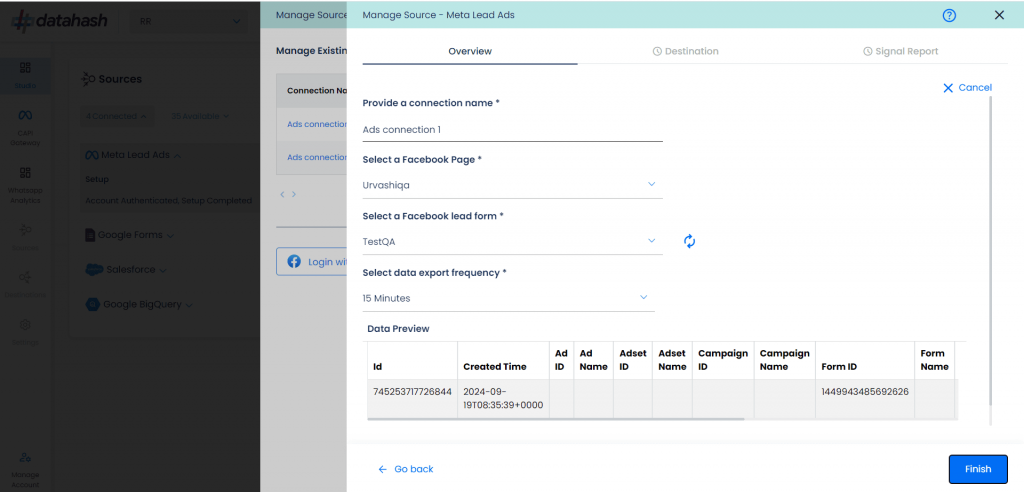1024x492 pixels.
Task: Open CAPI Gateway in the sidebar
Action: coord(25,128)
